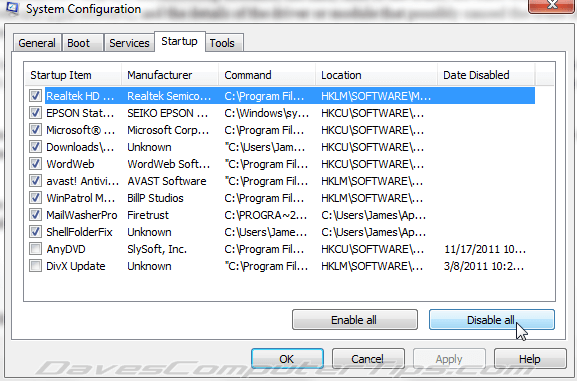Uncheck the Downloads\... startup item checkbox
The height and width of the screenshot is (381, 577).
[x=35, y=147]
